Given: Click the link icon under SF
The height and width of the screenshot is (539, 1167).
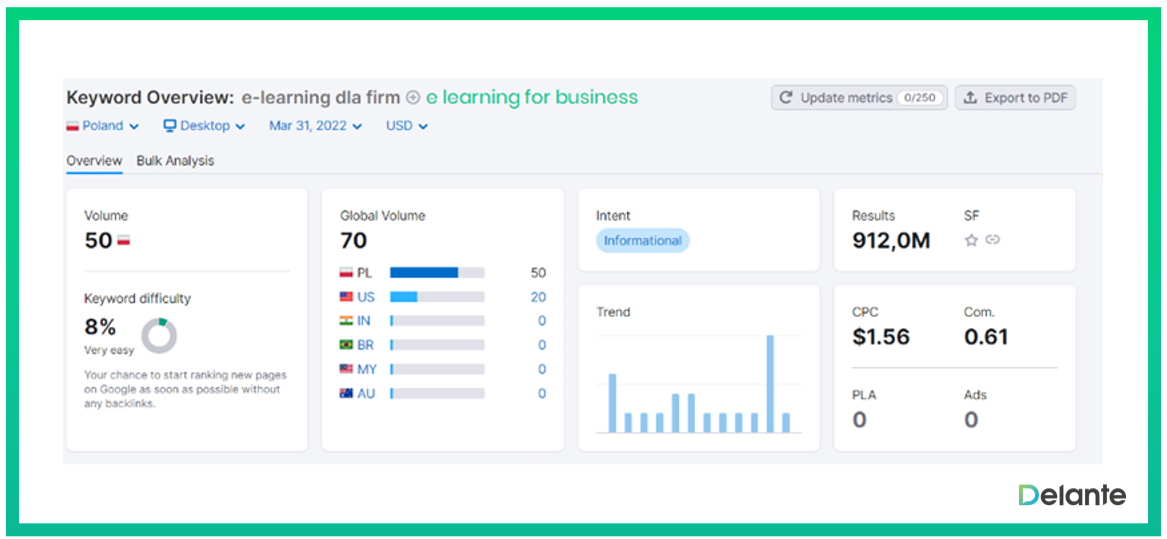Looking at the screenshot, I should coord(992,240).
